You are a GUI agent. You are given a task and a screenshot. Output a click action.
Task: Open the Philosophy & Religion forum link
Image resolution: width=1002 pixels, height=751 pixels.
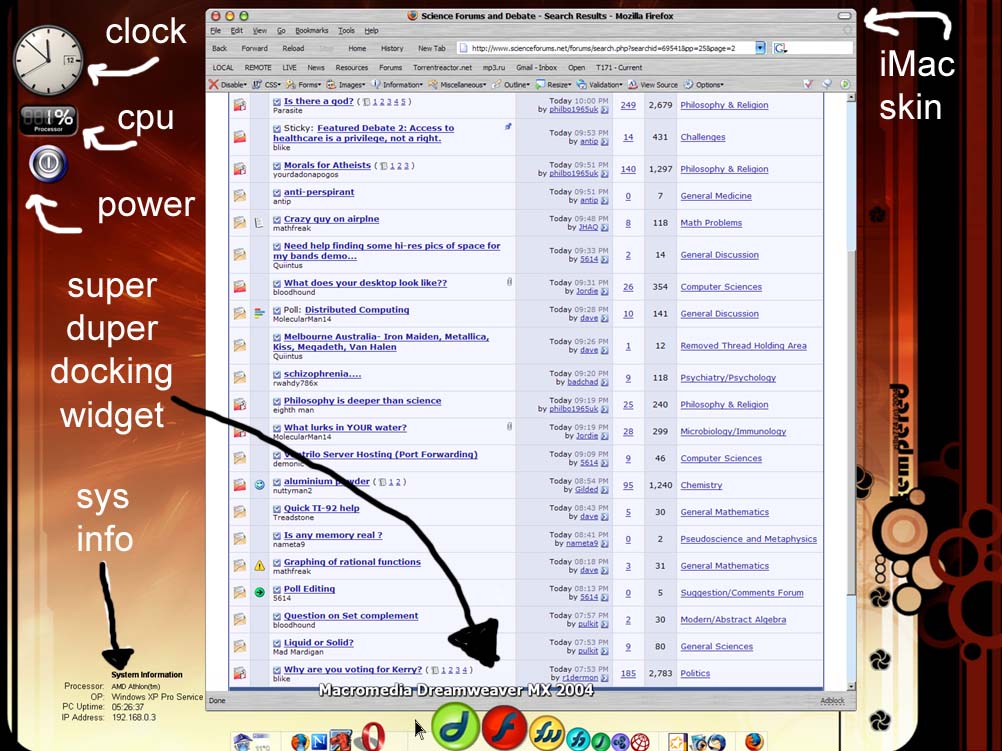(x=724, y=105)
